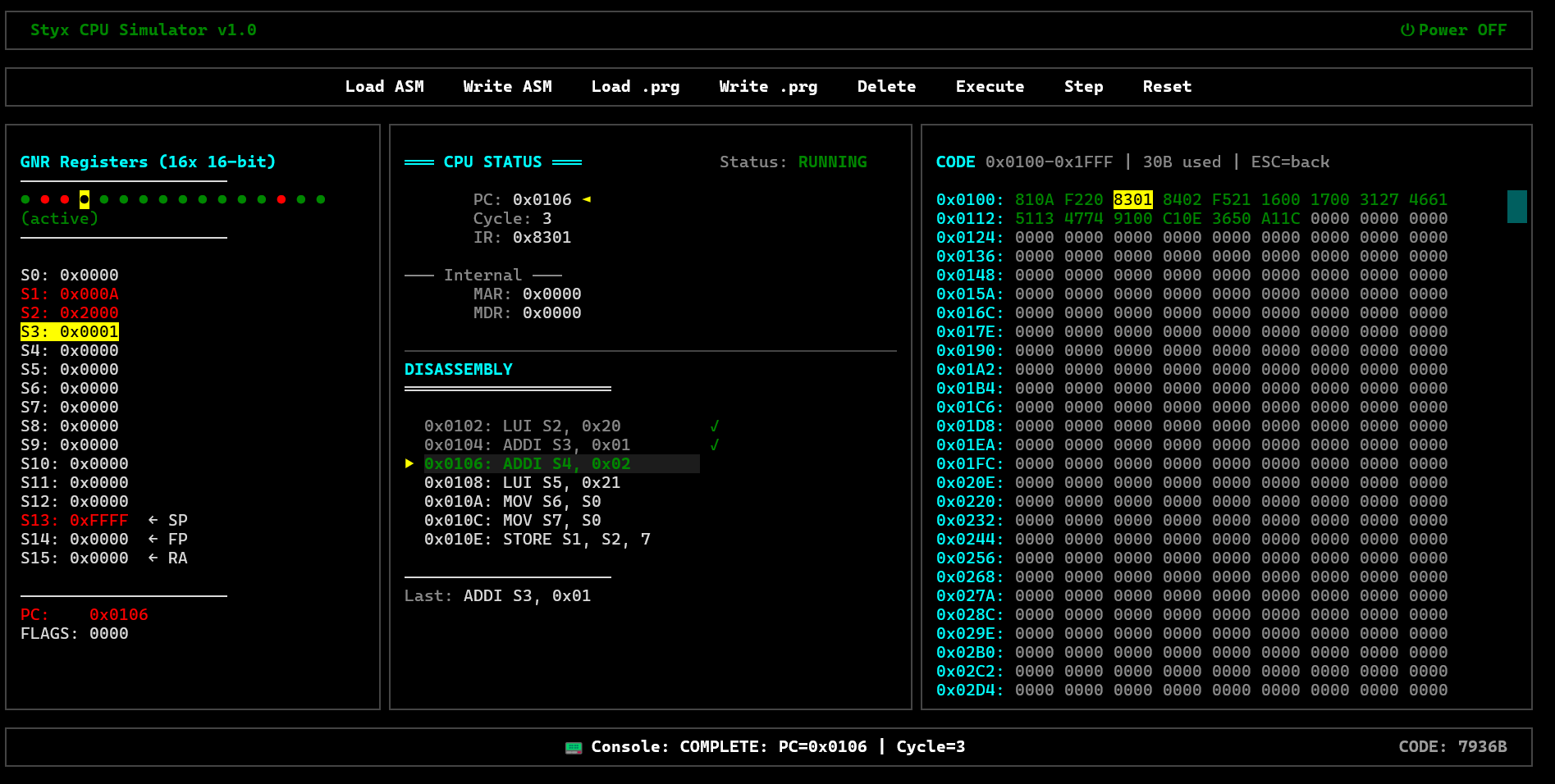Click the console terminal icon
This screenshot has height=784, width=1555.
[574, 747]
